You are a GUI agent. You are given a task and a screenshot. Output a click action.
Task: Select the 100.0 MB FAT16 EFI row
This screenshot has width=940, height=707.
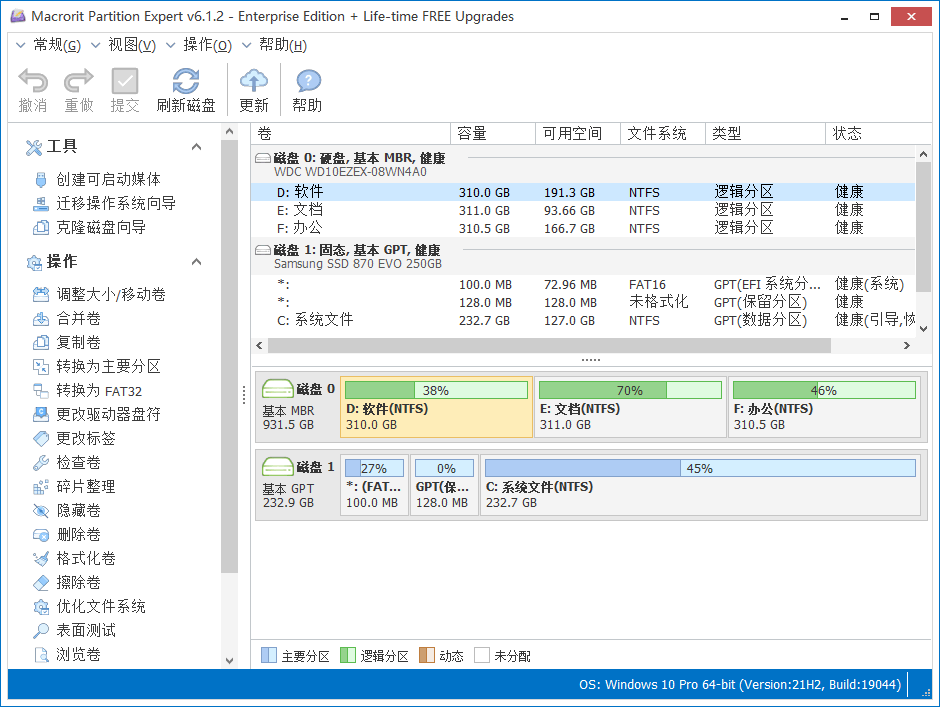point(583,284)
